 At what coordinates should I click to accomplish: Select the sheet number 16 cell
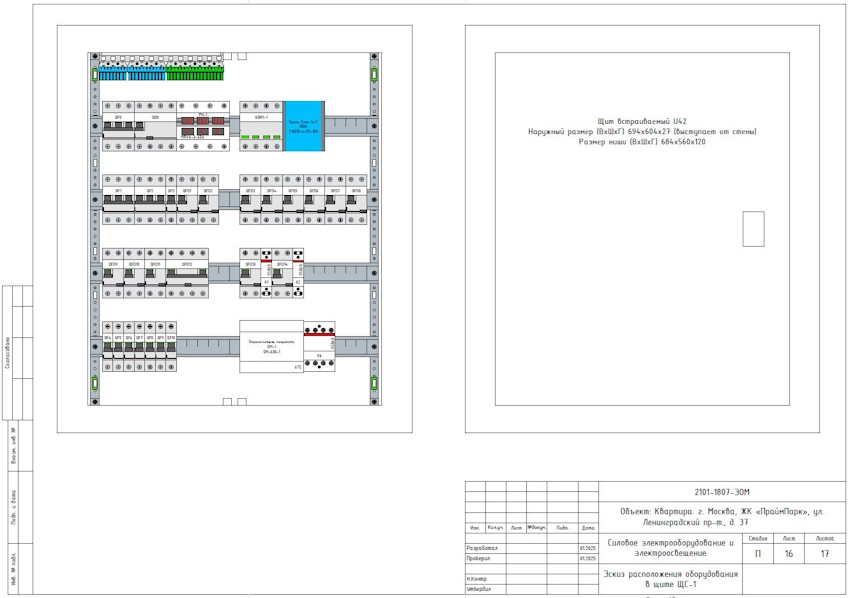click(x=788, y=554)
